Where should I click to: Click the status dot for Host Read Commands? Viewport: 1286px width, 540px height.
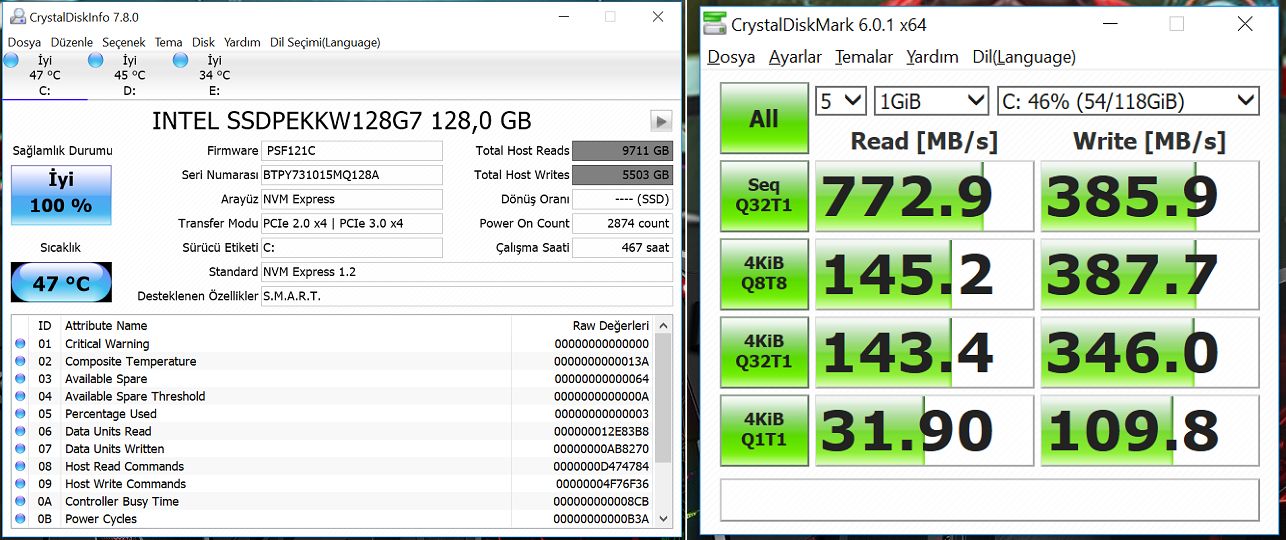(20, 466)
